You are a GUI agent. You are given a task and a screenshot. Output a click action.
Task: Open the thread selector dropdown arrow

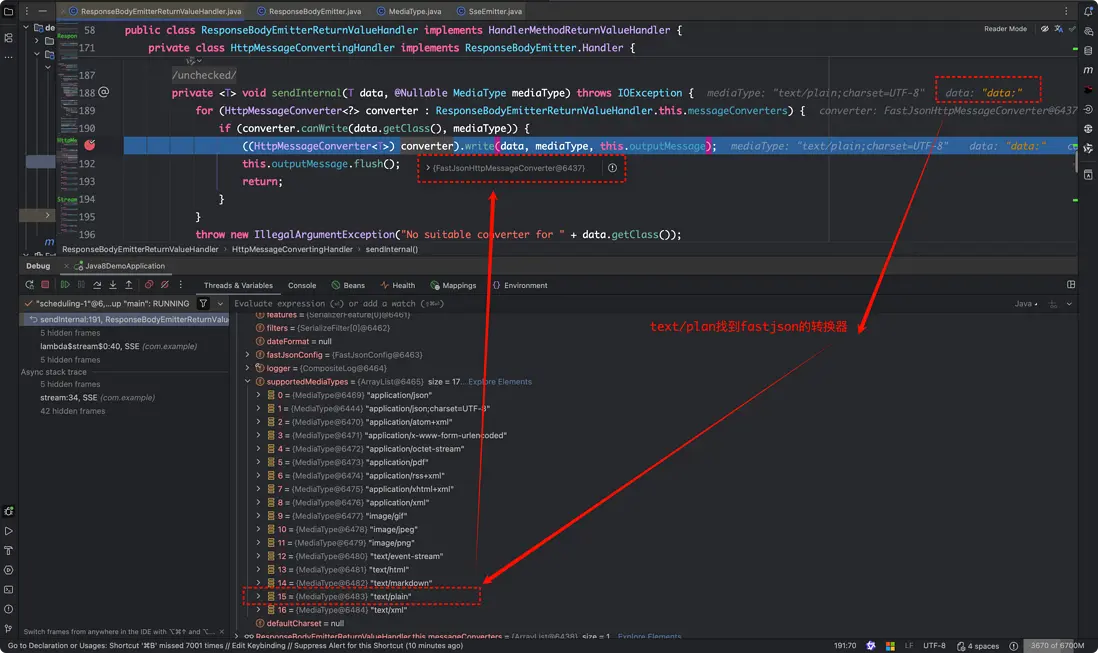221,304
